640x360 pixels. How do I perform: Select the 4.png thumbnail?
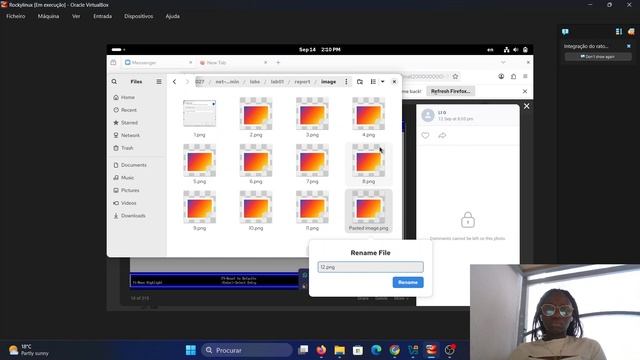coord(369,113)
